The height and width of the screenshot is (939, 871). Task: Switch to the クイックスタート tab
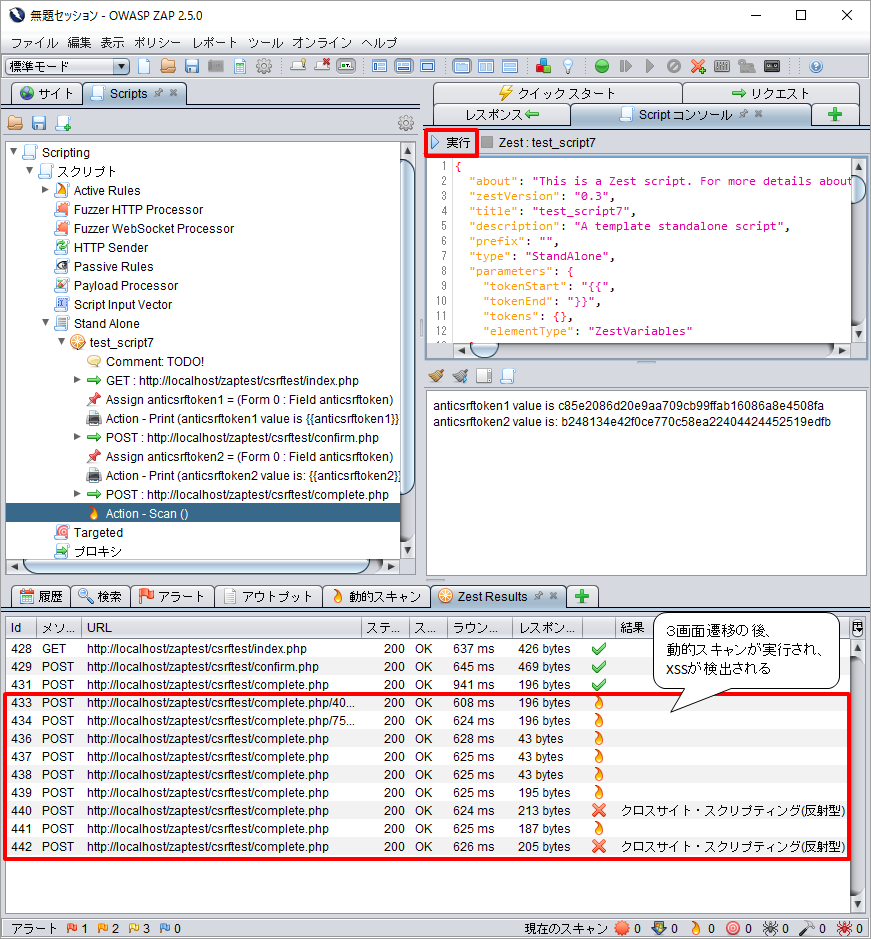(x=557, y=93)
